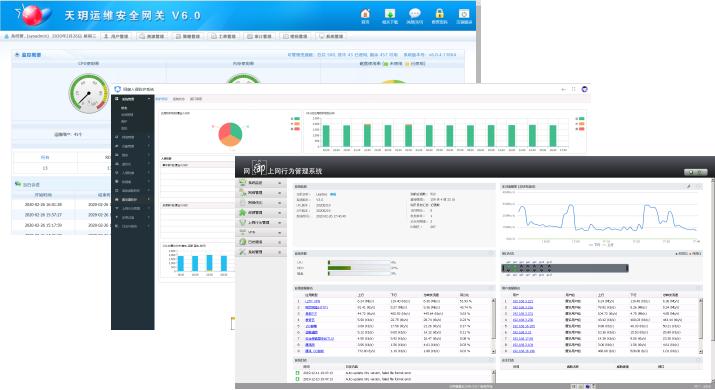This screenshot has height=390, width=715.
Task: Open 工单管理 menu in gateway toolbar
Action: pos(223,36)
